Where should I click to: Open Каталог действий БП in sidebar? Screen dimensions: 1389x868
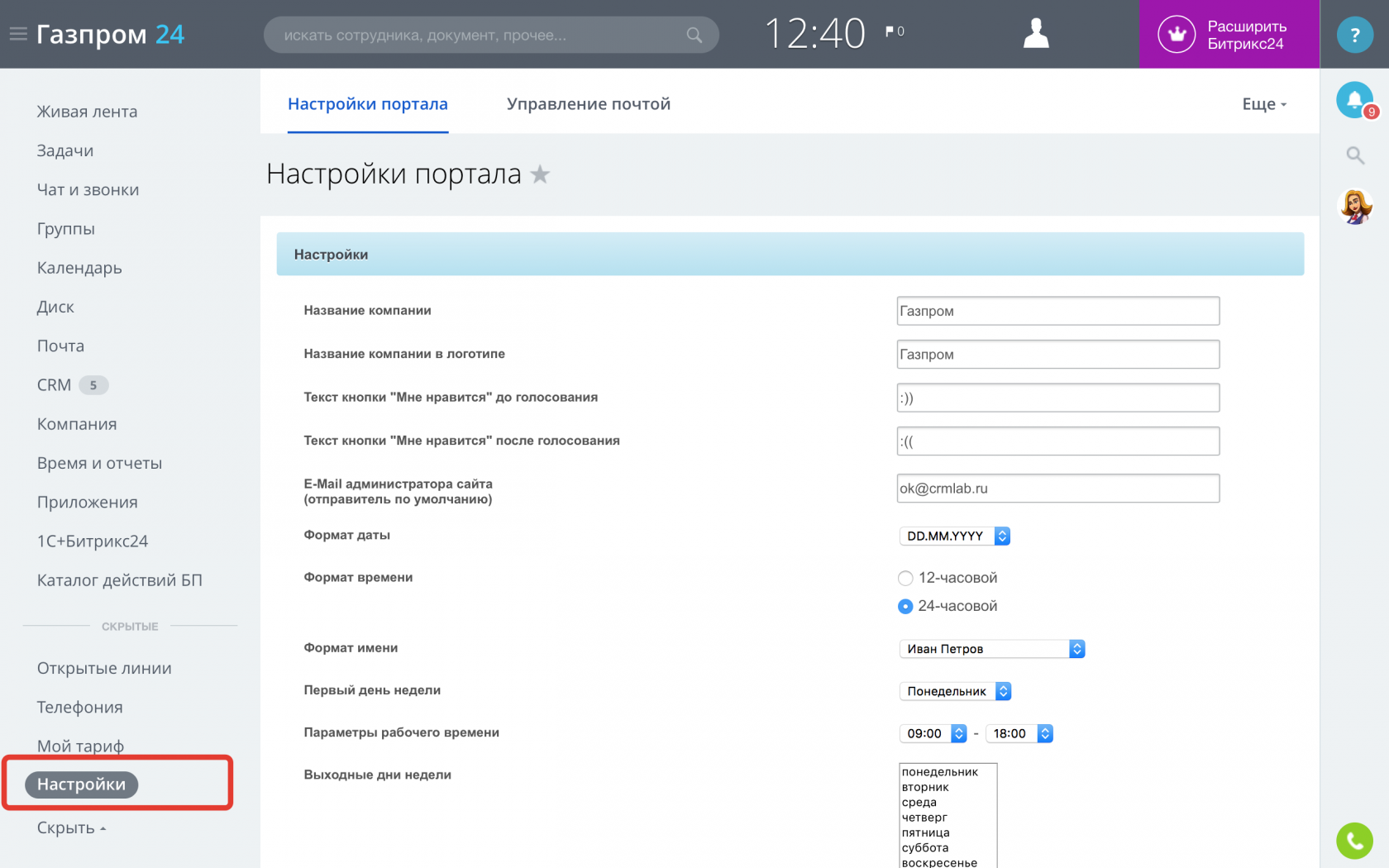(120, 580)
